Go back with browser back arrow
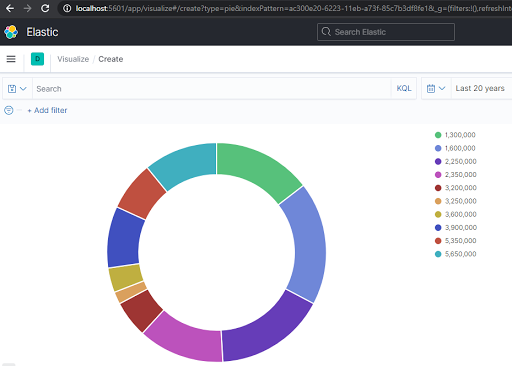 [x=10, y=8]
